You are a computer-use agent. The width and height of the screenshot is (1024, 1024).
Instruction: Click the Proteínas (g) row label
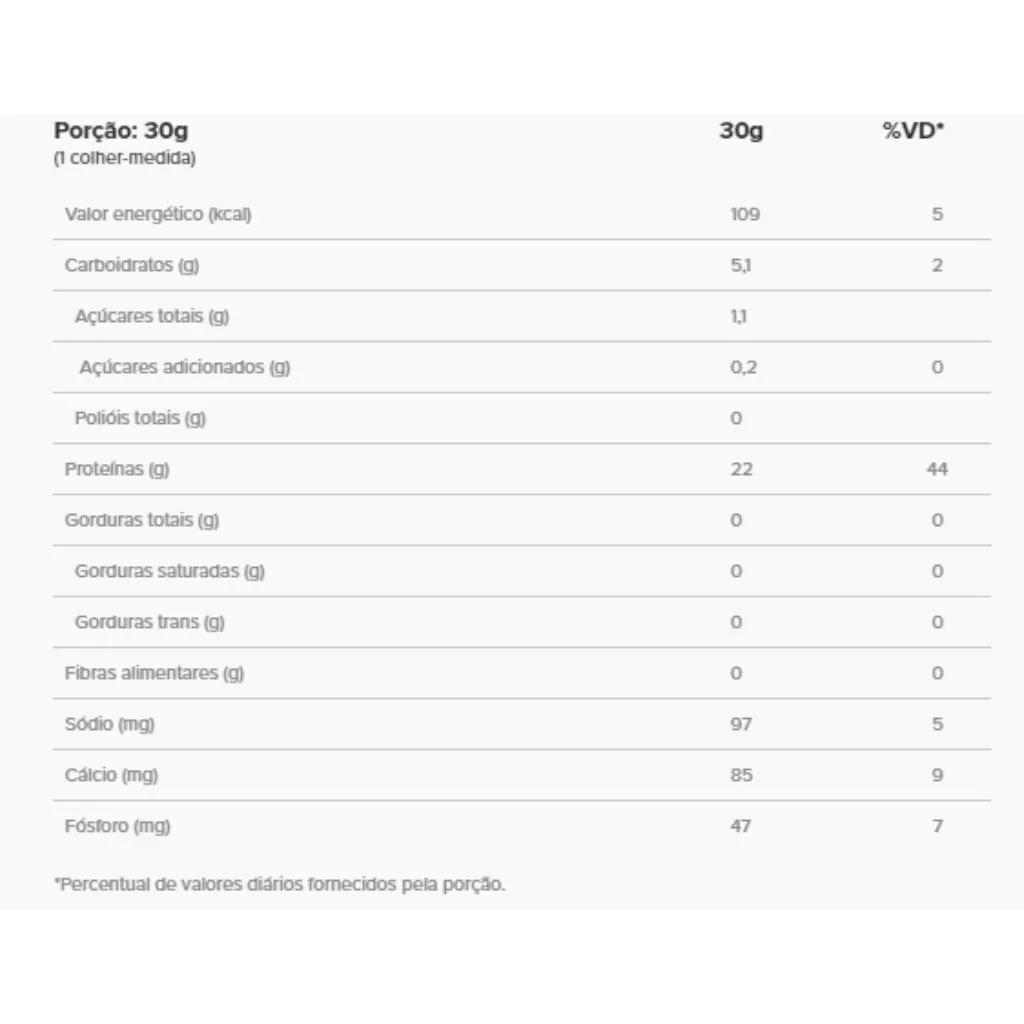[117, 469]
